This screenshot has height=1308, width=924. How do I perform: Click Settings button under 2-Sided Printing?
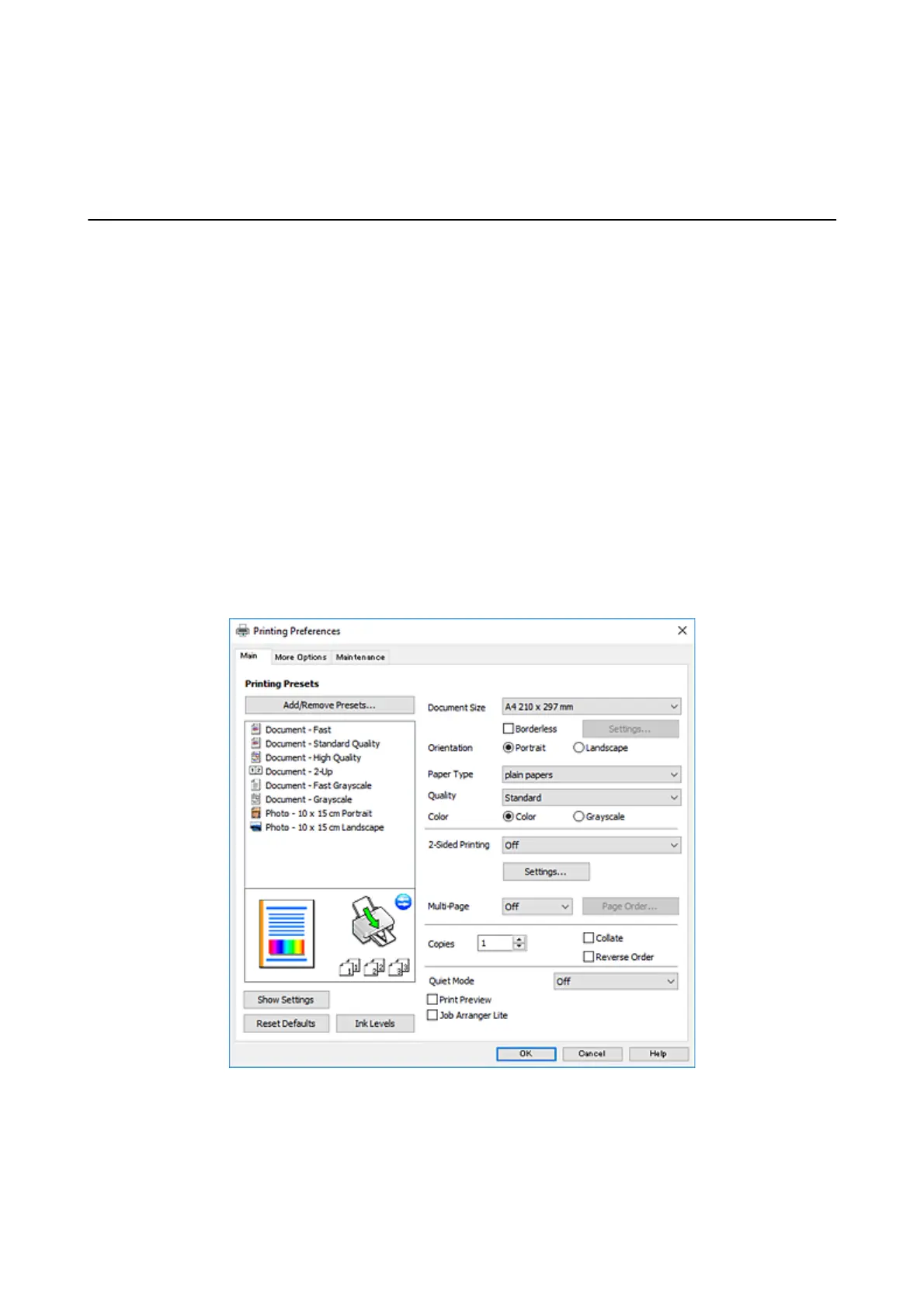546,871
